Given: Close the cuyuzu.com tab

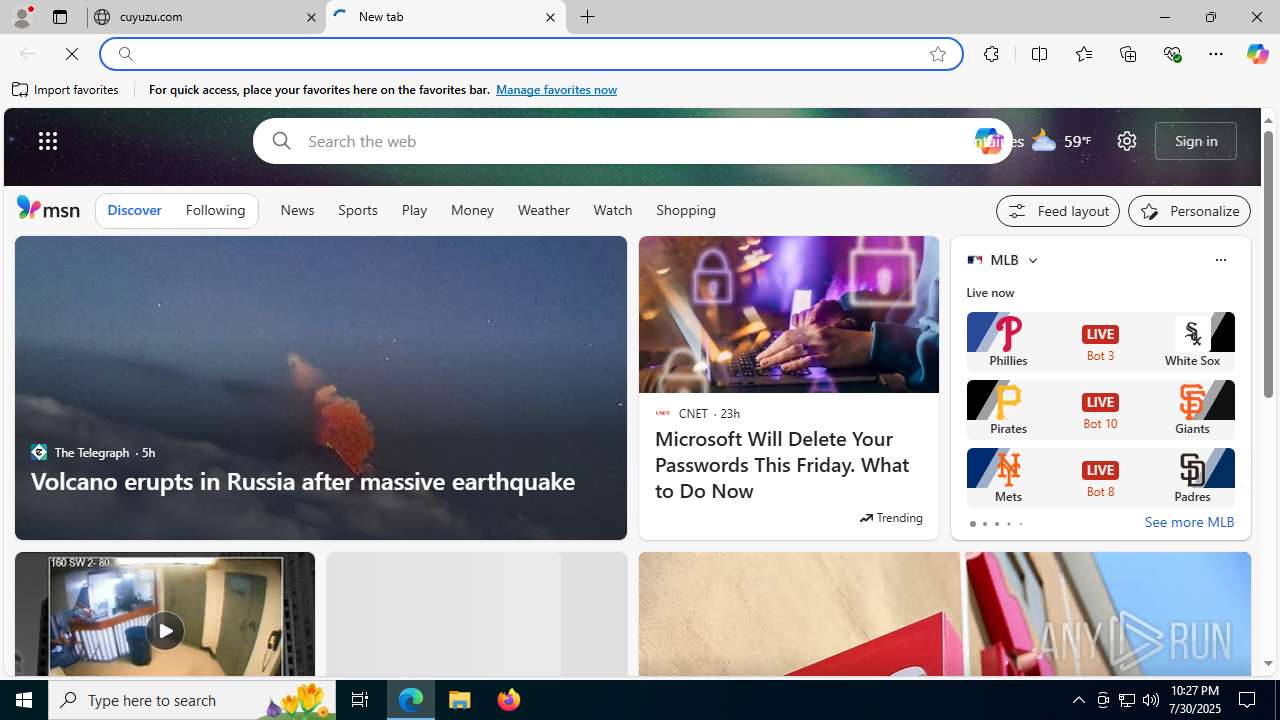Looking at the screenshot, I should click(311, 17).
